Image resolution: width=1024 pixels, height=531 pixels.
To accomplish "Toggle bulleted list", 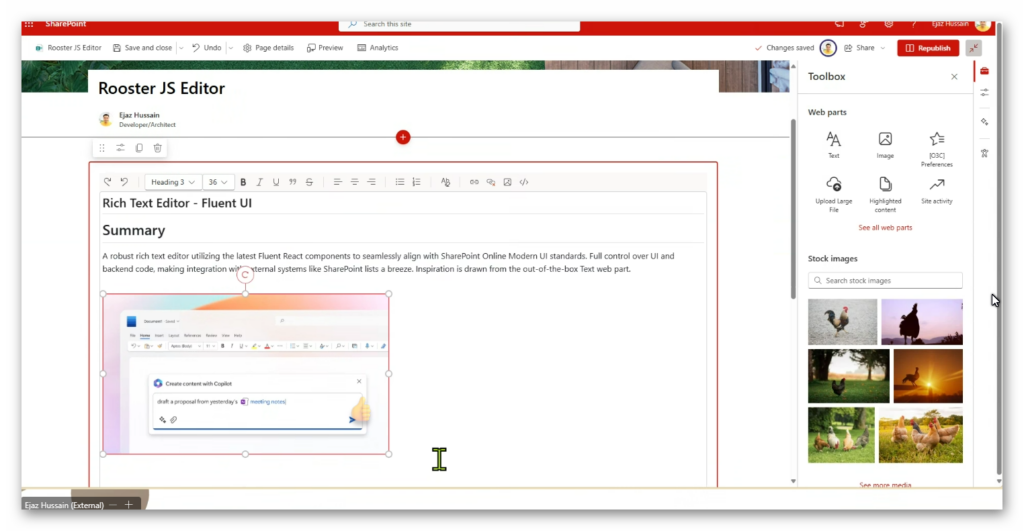I will 400,182.
